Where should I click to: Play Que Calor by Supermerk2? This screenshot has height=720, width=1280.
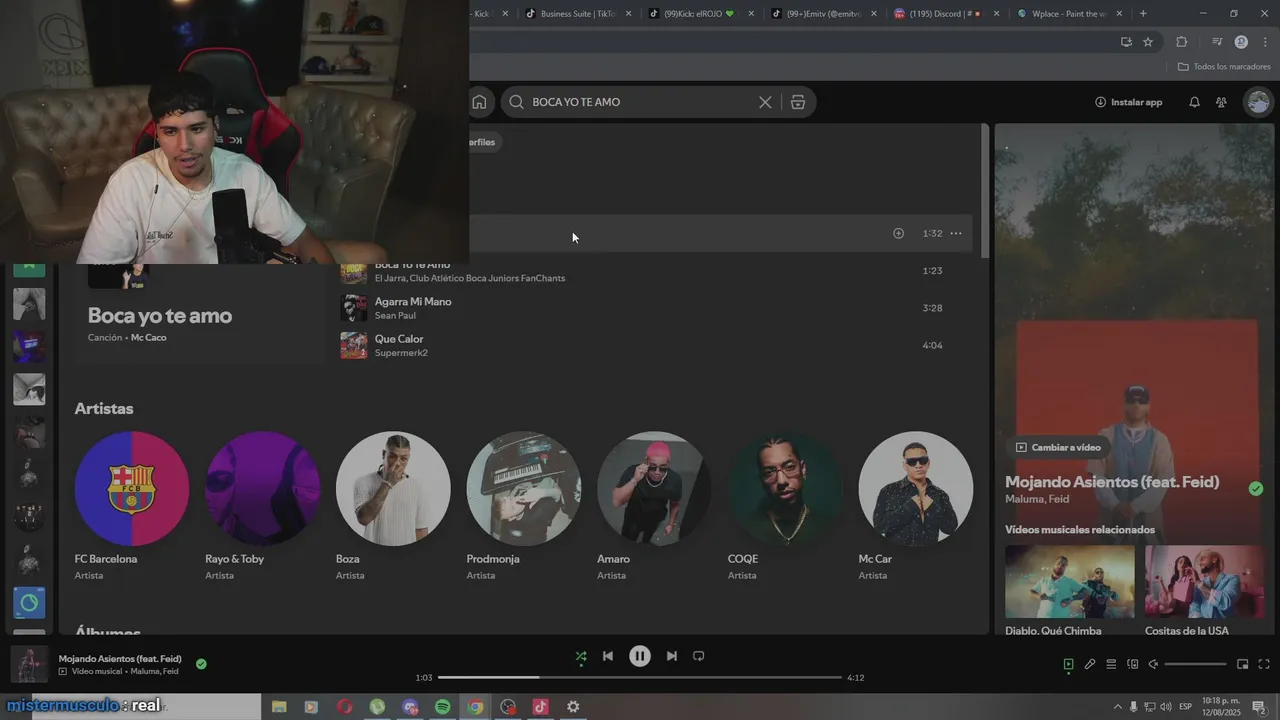click(353, 345)
